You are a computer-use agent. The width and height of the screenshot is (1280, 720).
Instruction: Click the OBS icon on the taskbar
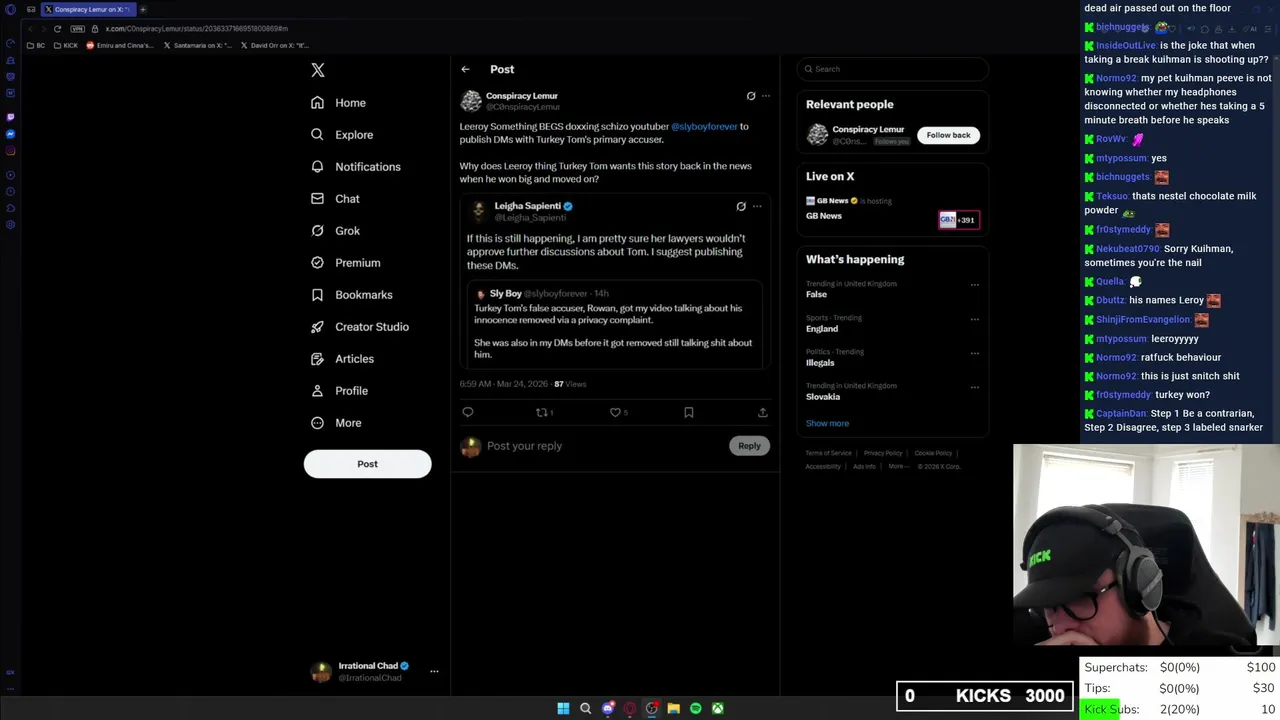click(x=652, y=709)
